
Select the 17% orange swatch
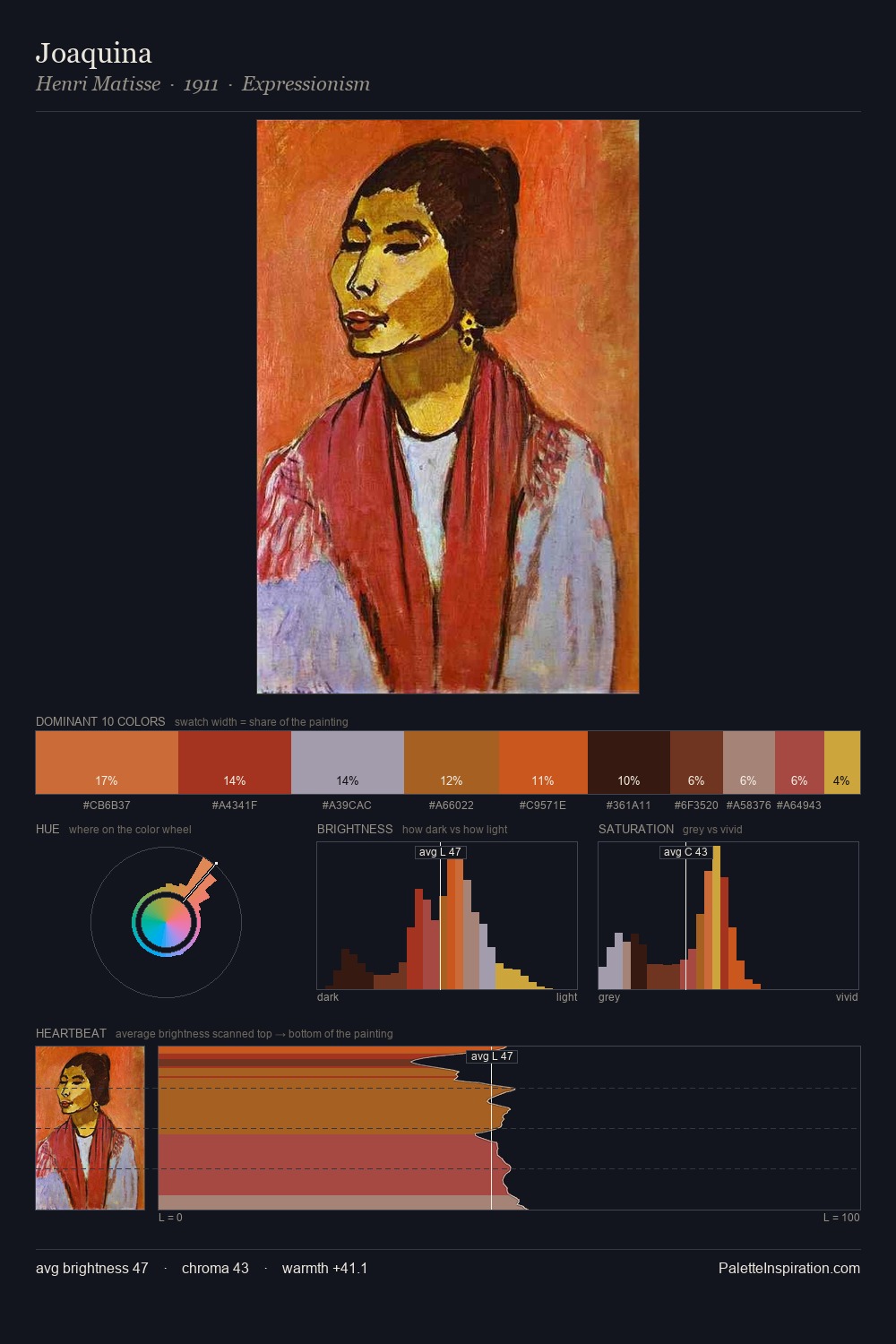coord(107,762)
